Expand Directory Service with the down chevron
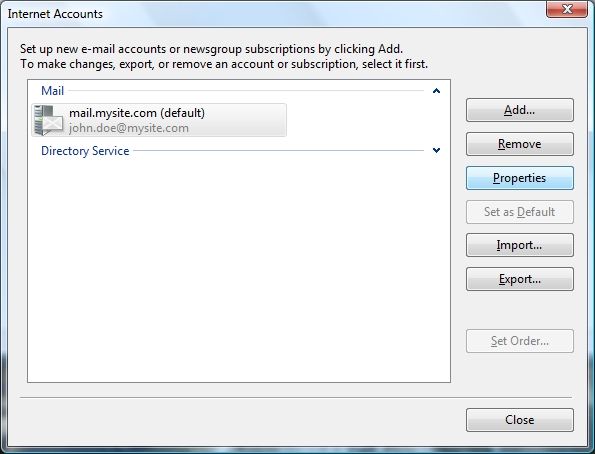The image size is (595, 454). pos(436,150)
